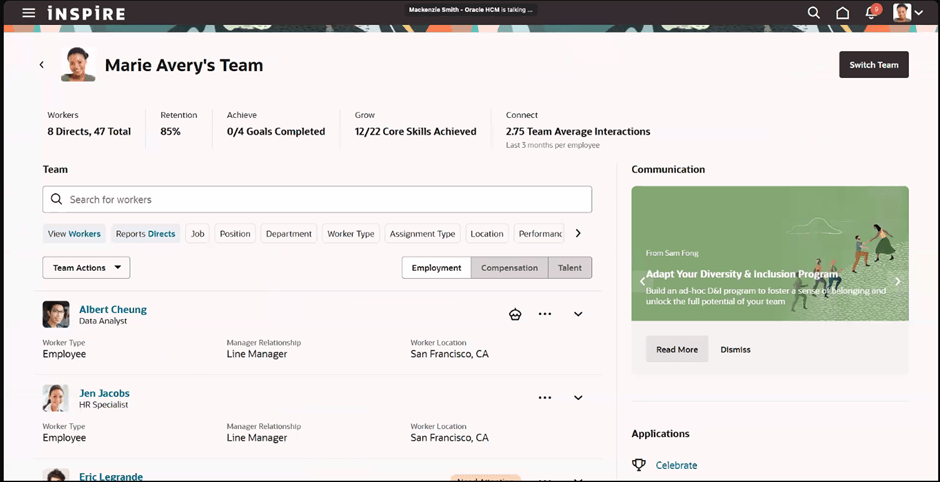The height and width of the screenshot is (482, 940).
Task: Toggle the View Workers filter chip
Action: coord(74,234)
